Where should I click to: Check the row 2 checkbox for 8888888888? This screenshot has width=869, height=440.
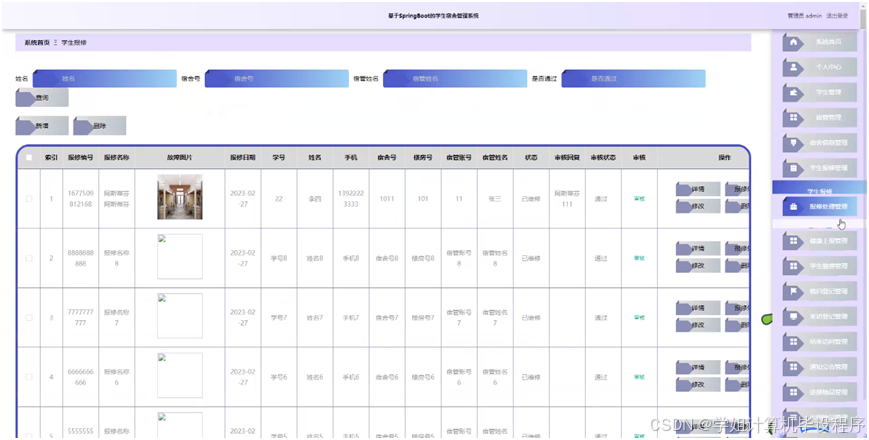click(29, 258)
